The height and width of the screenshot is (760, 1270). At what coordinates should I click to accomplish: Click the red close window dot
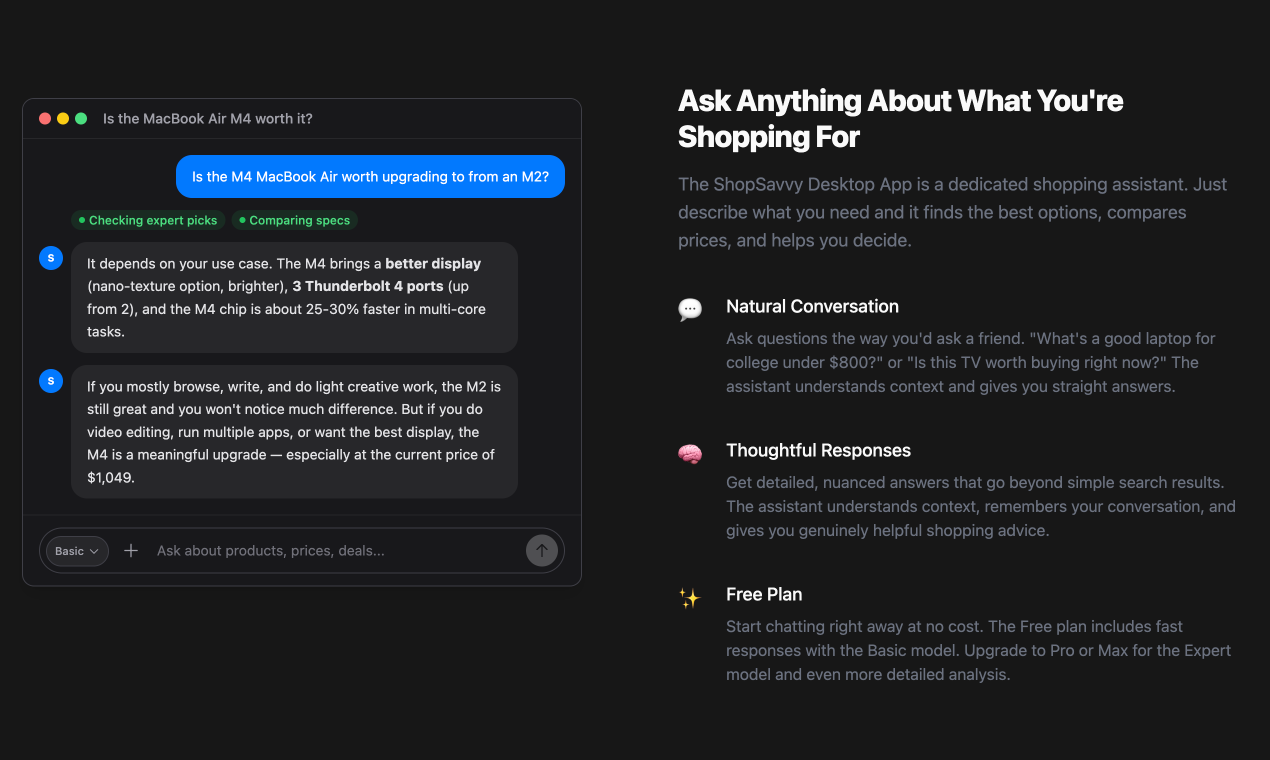45,118
